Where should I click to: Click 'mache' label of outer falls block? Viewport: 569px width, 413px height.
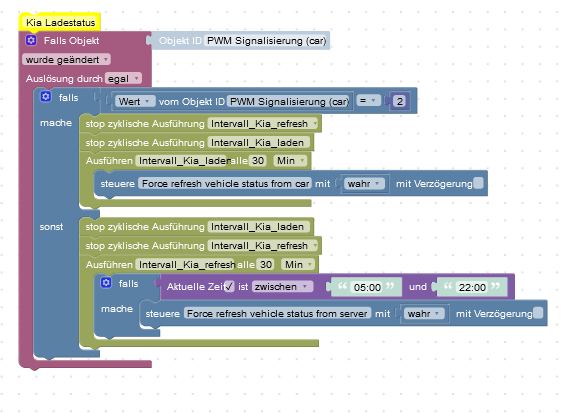coord(56,123)
